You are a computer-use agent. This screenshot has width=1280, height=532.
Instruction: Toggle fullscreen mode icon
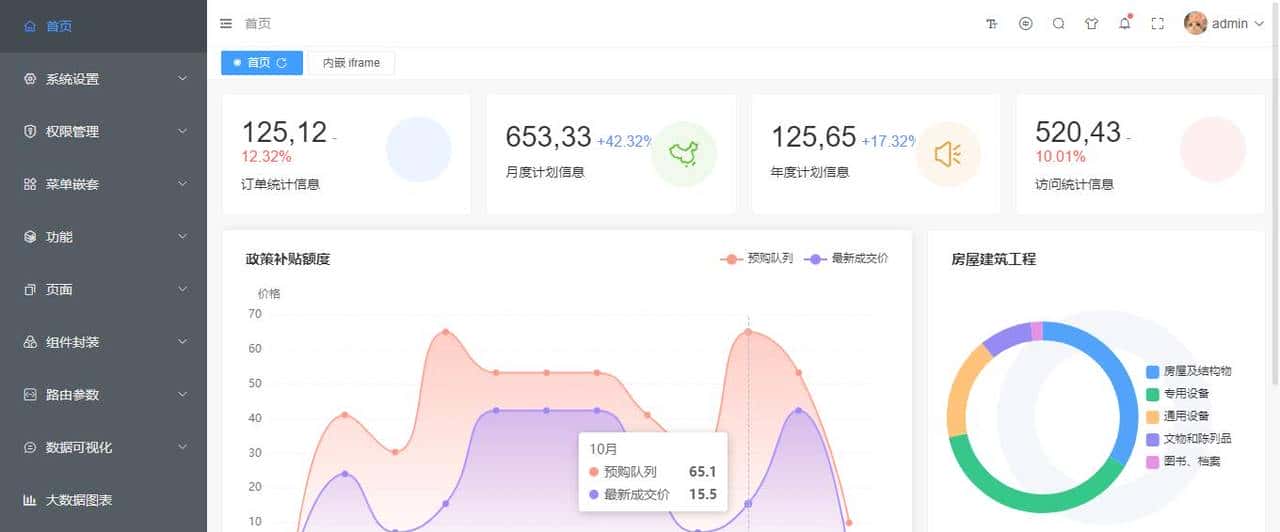click(1158, 24)
